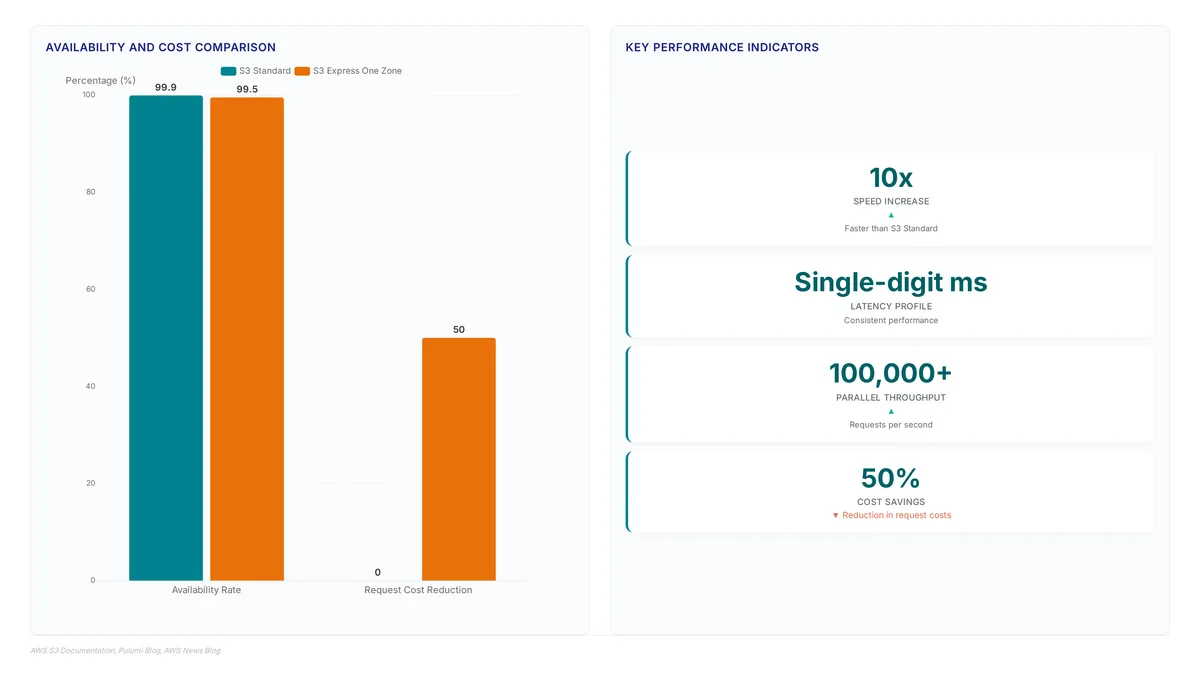Screen dimensions: 1200x675
Task: Toggle the S3 Express One Zone legend swatch
Action: [x=302, y=71]
